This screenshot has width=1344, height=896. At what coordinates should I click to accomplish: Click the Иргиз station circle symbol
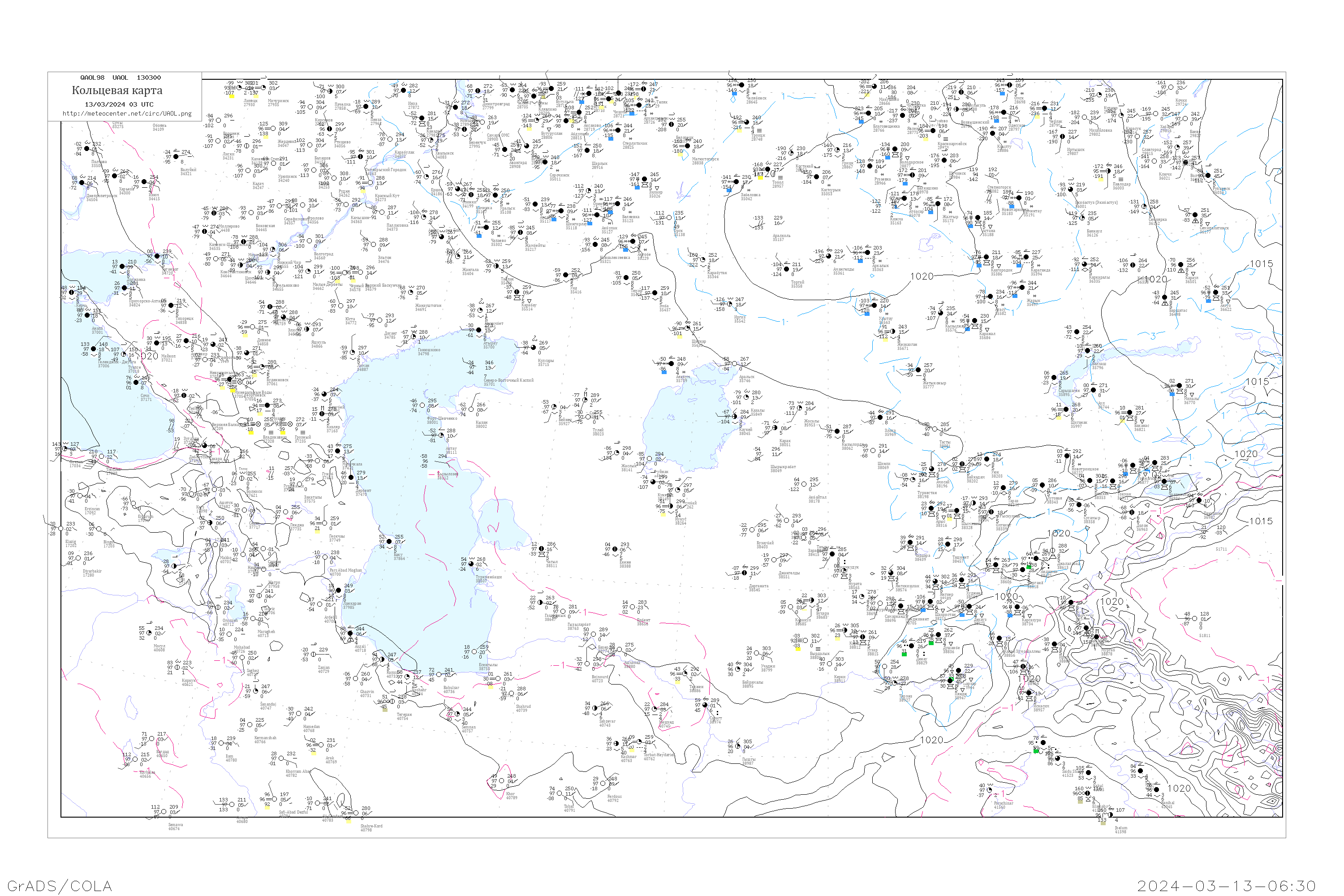[731, 304]
